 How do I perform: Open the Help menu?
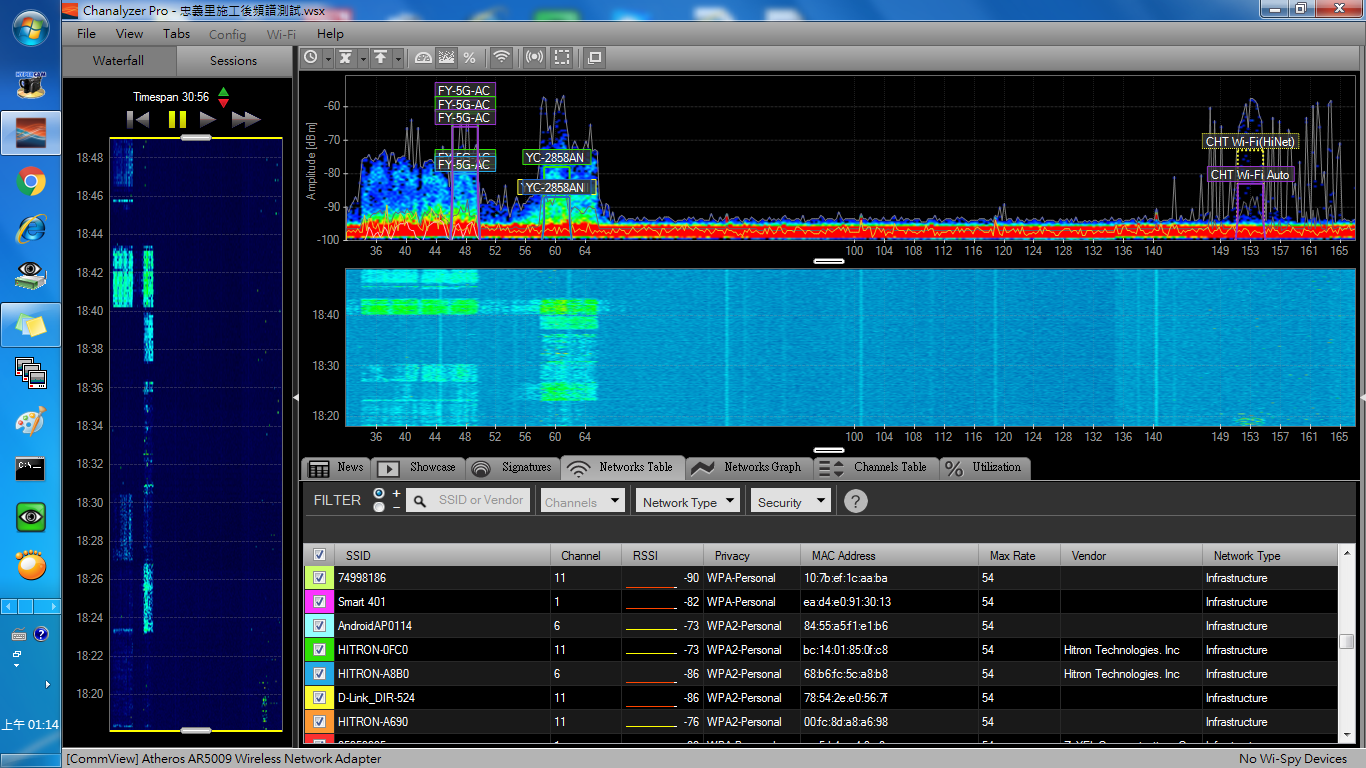(330, 34)
